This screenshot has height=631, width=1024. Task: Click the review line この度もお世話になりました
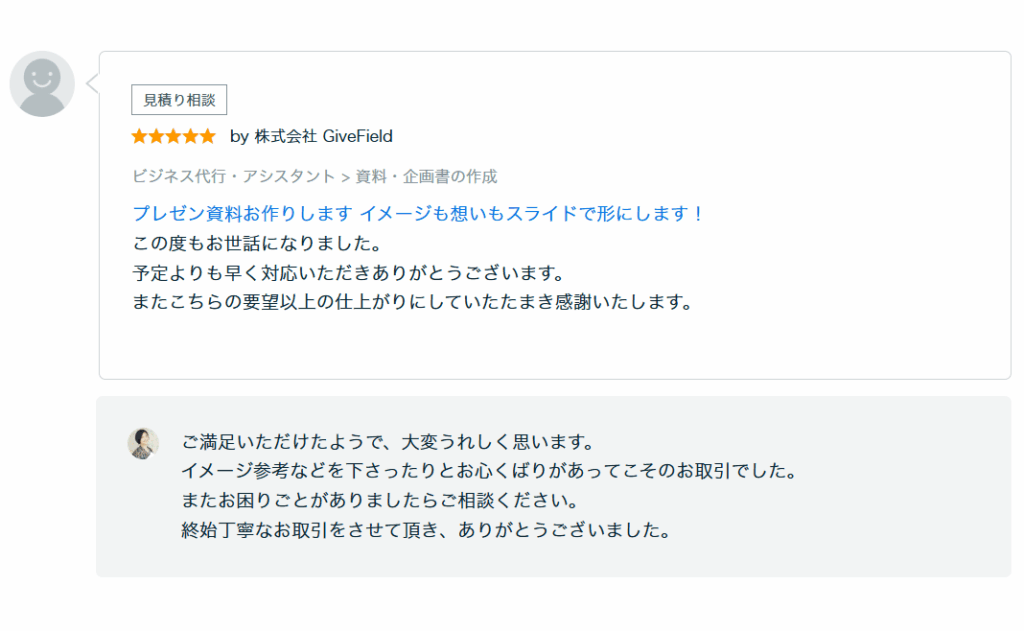257,244
